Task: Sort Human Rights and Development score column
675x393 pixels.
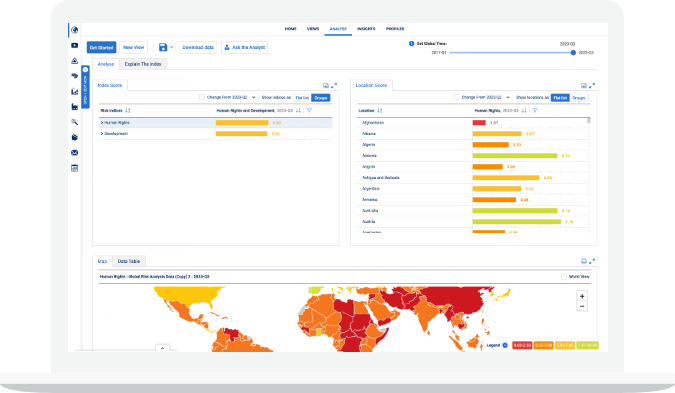Action: click(298, 111)
